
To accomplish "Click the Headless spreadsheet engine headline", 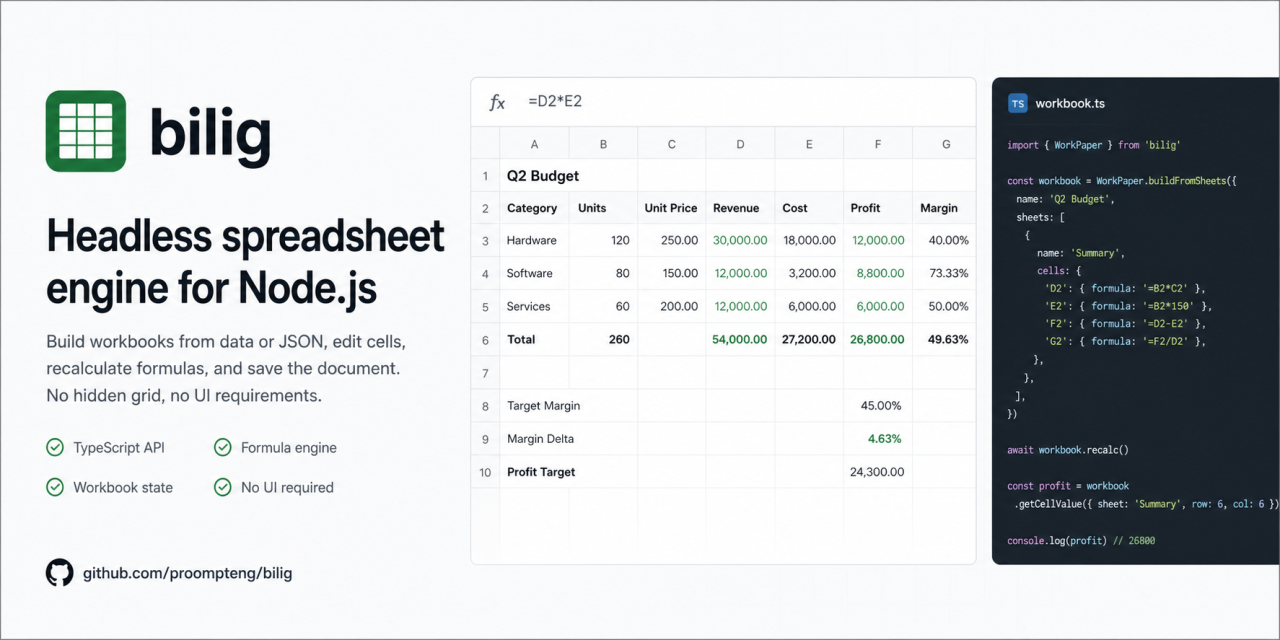I will pyautogui.click(x=246, y=262).
